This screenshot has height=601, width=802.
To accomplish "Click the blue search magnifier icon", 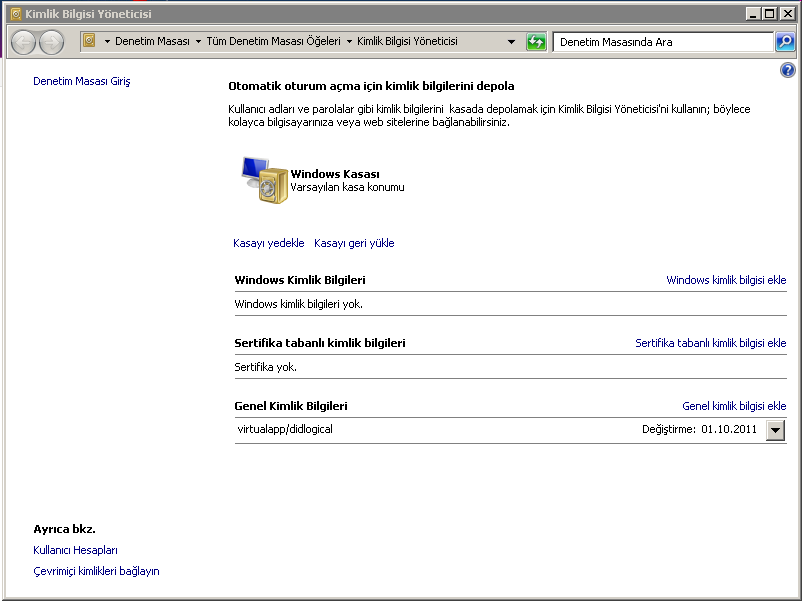I will pos(785,42).
